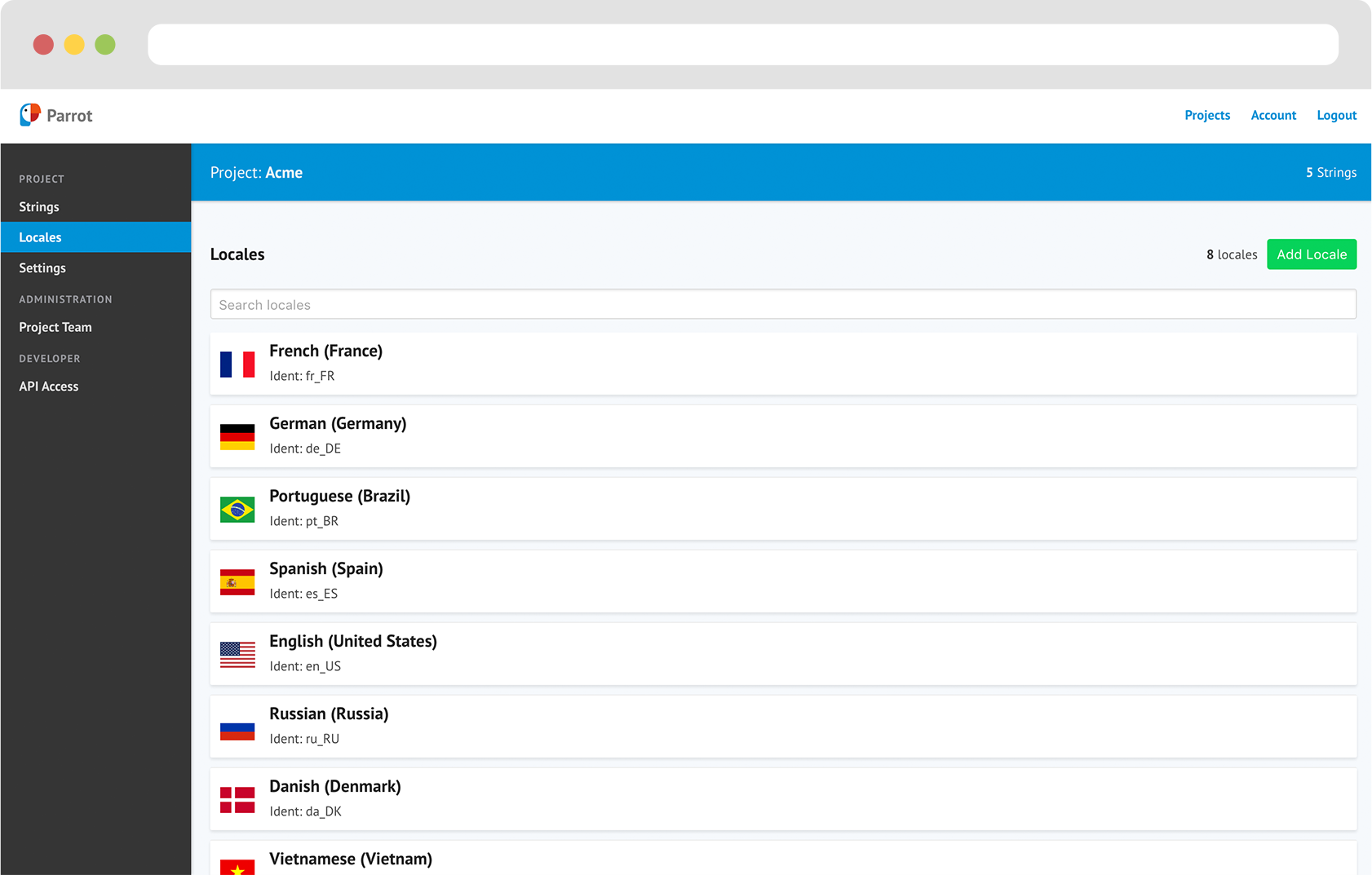This screenshot has width=1372, height=875.
Task: Open project Settings in sidebar
Action: tap(95, 267)
